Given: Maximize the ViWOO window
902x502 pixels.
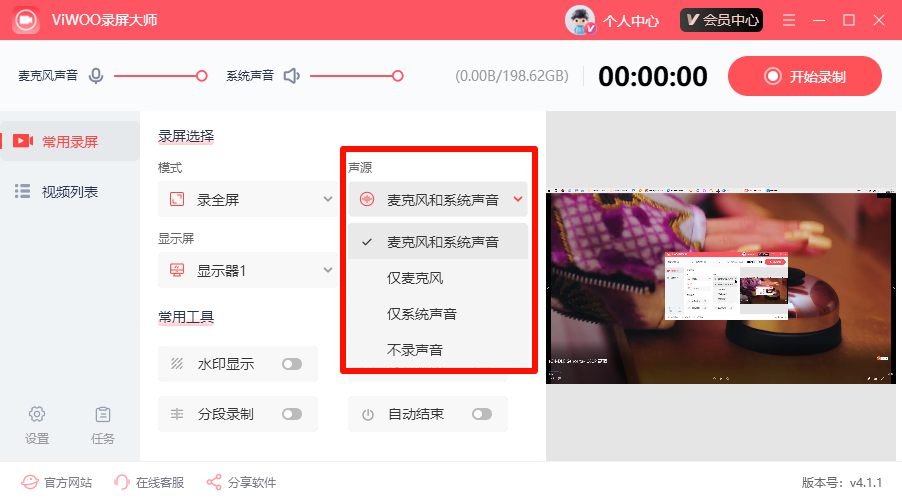Looking at the screenshot, I should point(849,20).
